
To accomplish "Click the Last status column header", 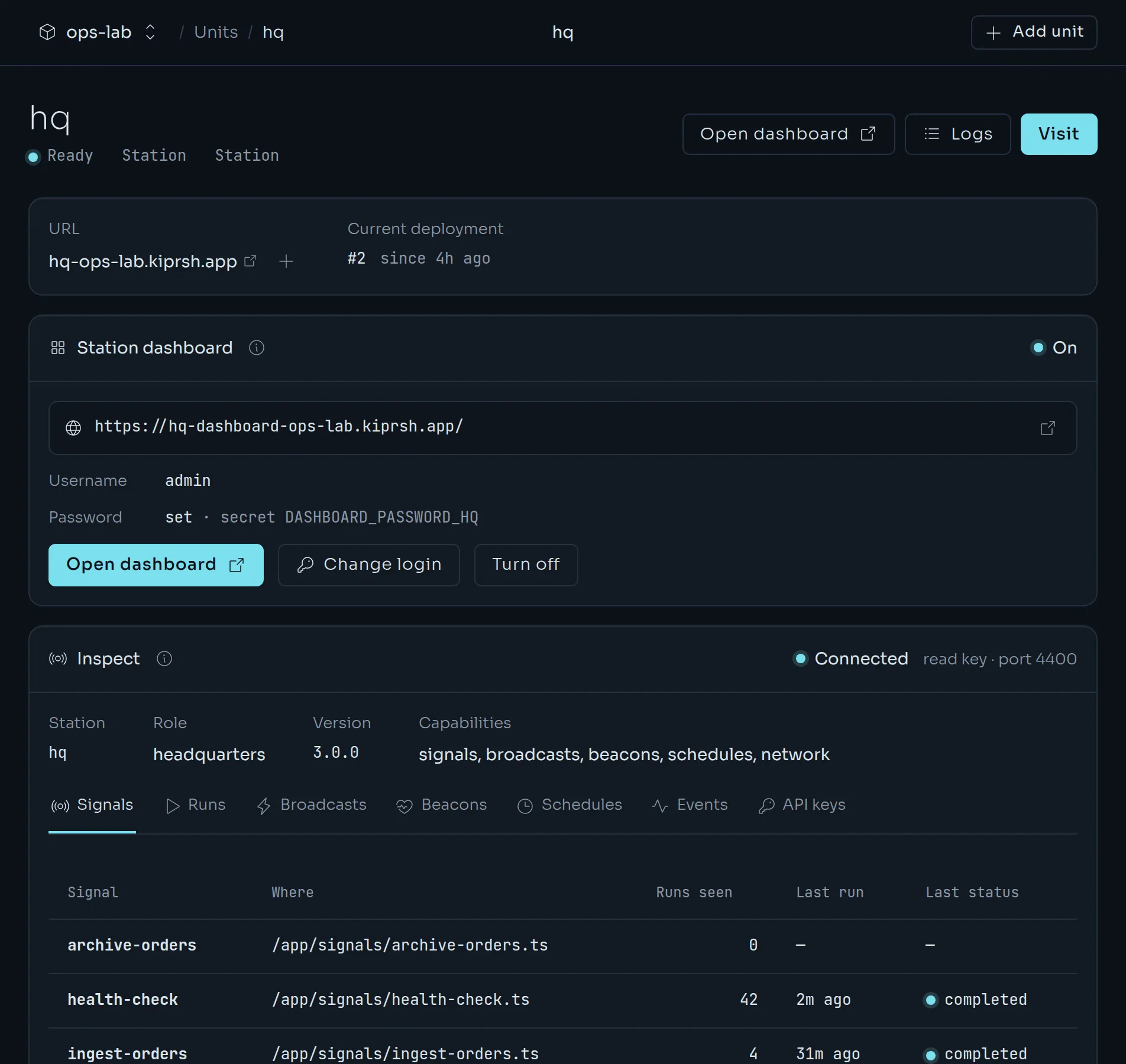I will [x=972, y=893].
